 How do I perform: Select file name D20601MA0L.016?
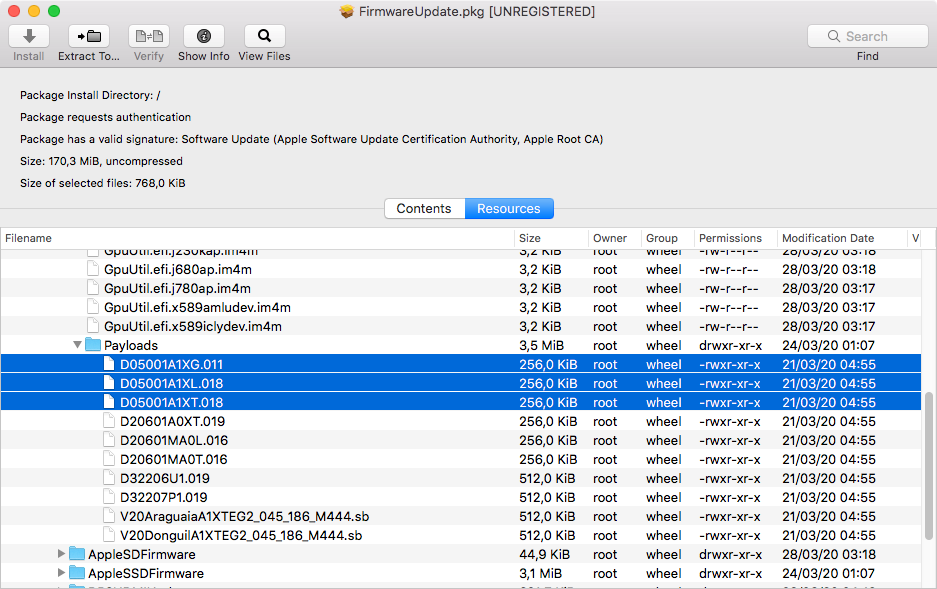[174, 441]
